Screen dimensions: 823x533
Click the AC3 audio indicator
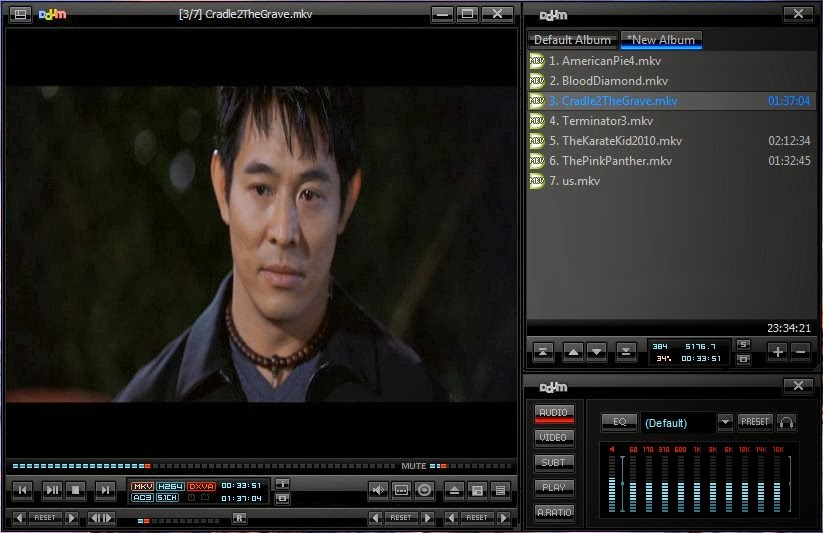tap(142, 497)
